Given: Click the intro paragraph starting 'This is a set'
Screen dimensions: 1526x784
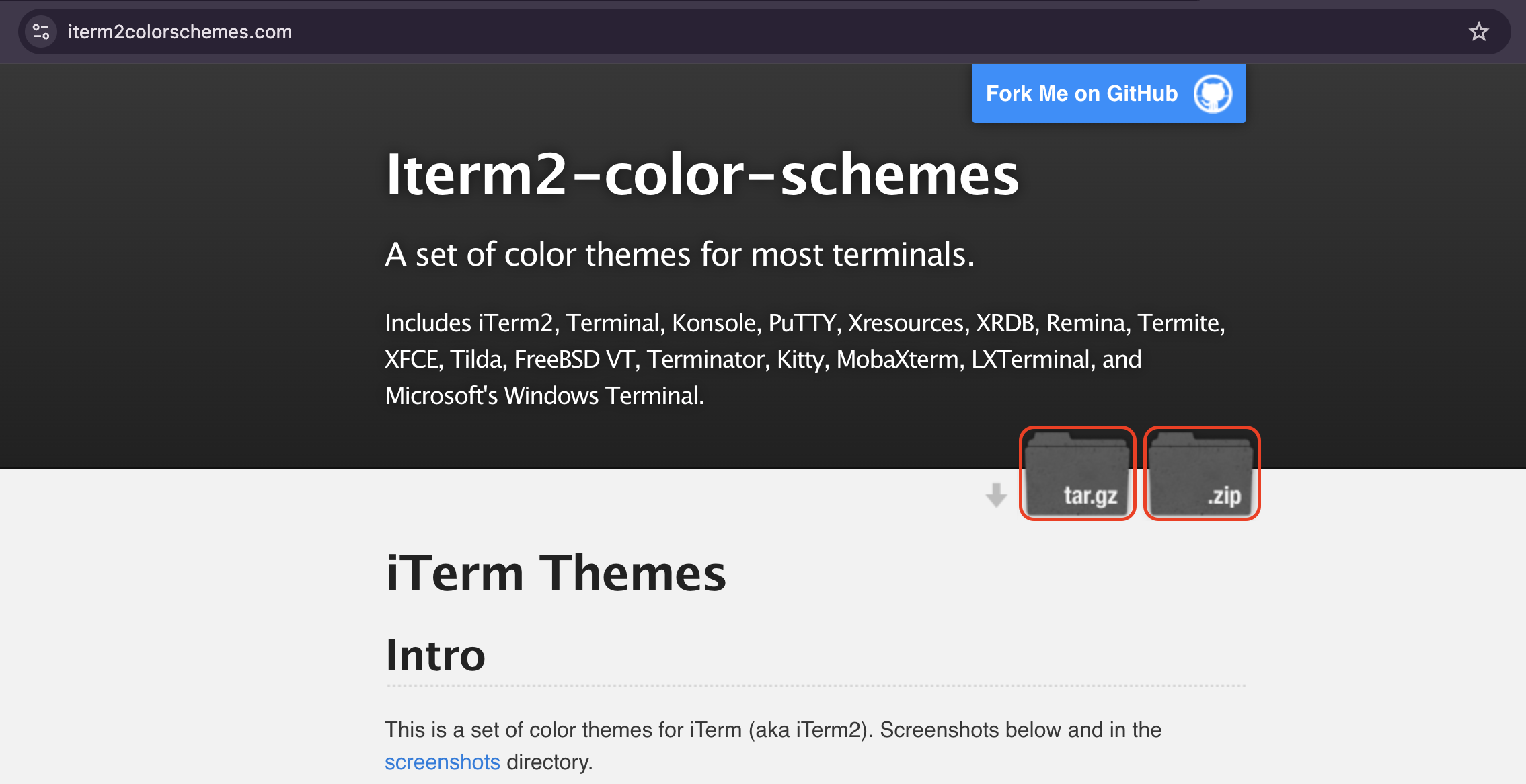Looking at the screenshot, I should pyautogui.click(x=772, y=730).
